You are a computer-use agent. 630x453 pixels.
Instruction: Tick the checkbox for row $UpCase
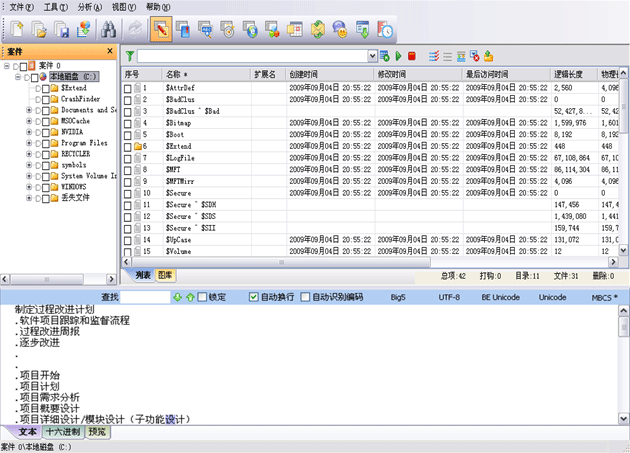[x=128, y=240]
